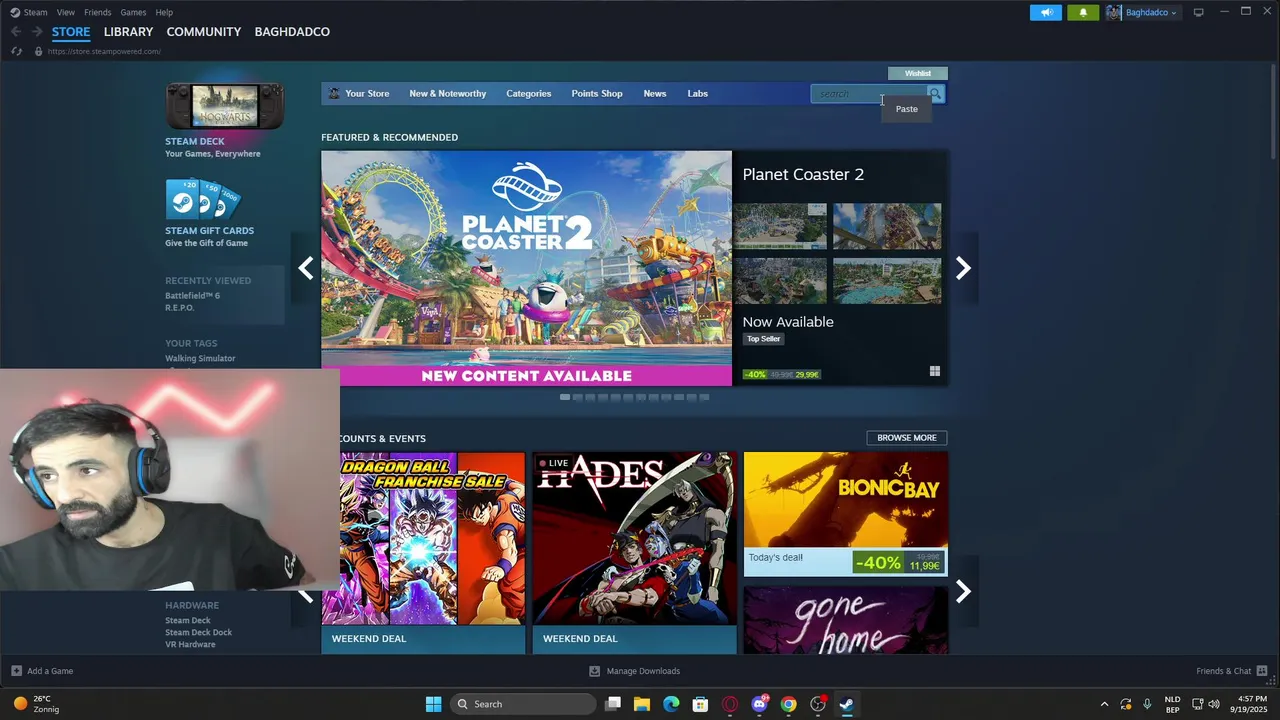Open Discord from the taskbar
The width and height of the screenshot is (1280, 720).
pyautogui.click(x=759, y=704)
